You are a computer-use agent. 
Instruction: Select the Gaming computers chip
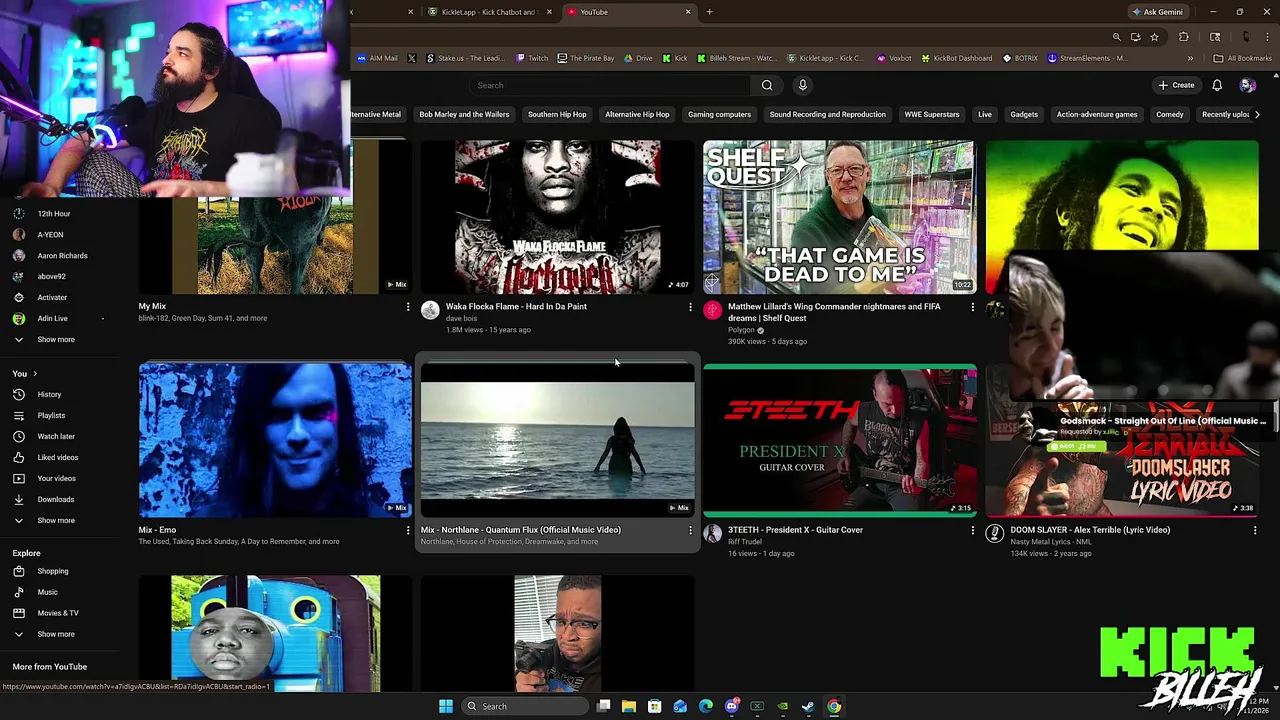click(x=719, y=114)
